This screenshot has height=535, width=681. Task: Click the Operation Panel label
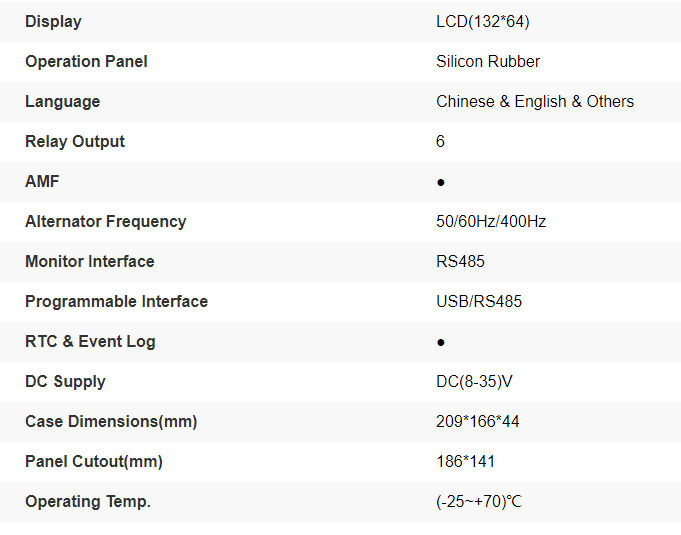click(86, 61)
